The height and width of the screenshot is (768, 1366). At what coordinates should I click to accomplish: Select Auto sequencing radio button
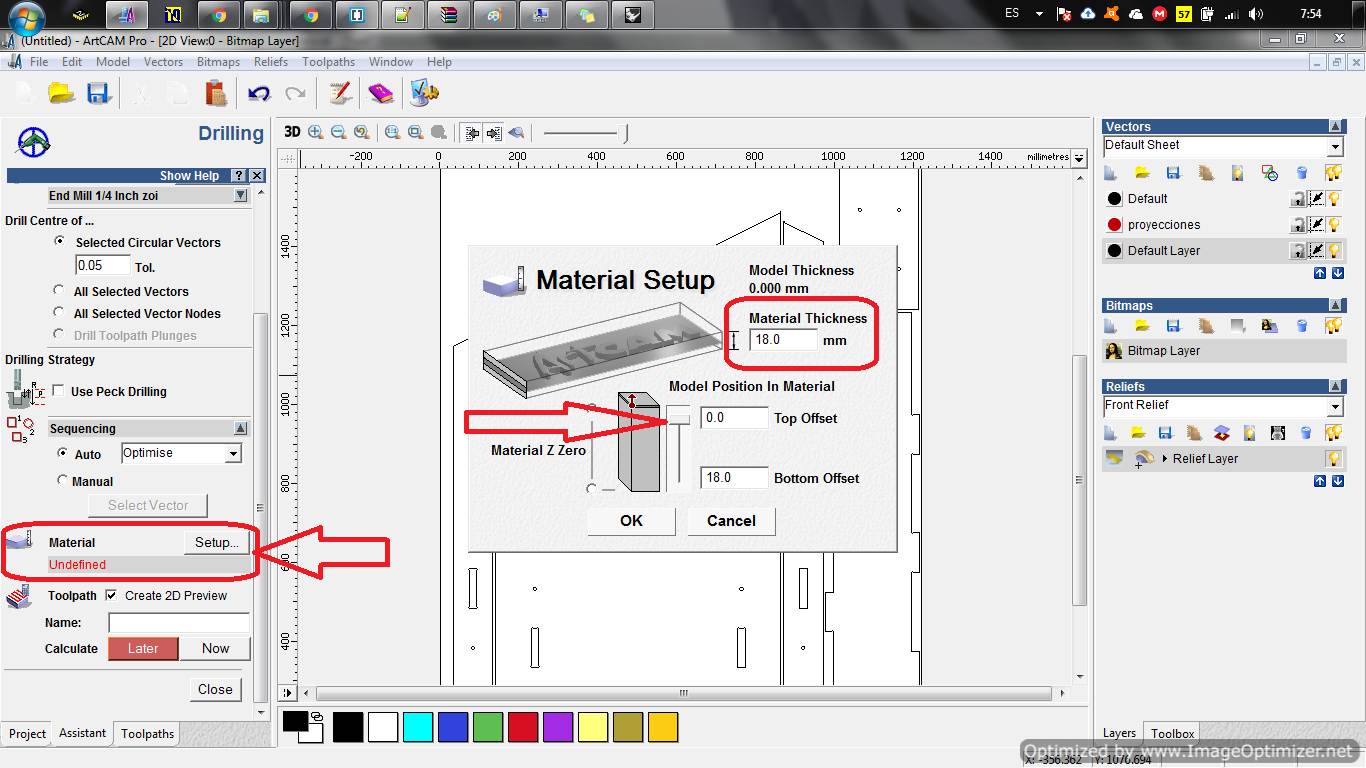click(x=62, y=453)
